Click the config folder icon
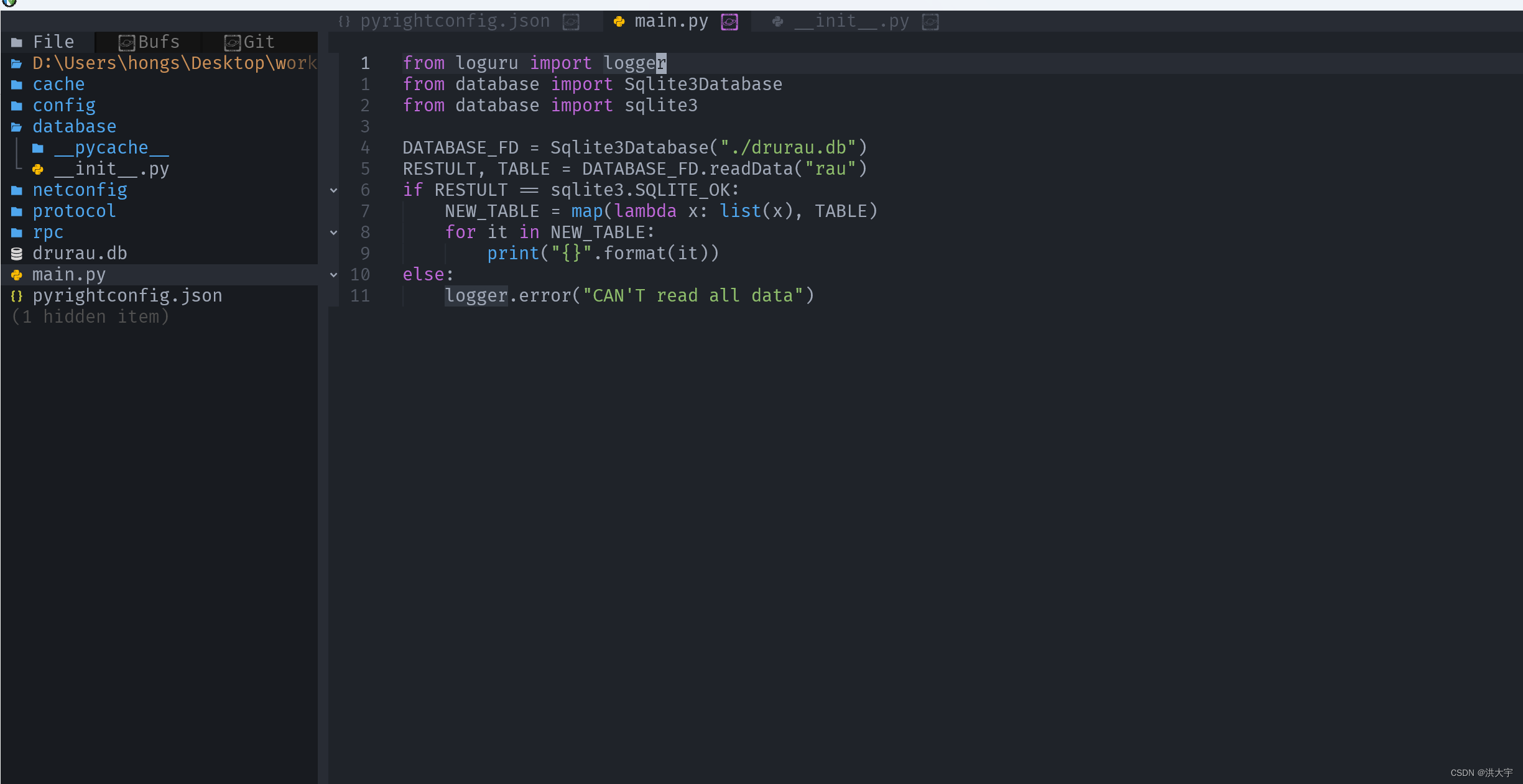The image size is (1523, 784). pos(17,106)
